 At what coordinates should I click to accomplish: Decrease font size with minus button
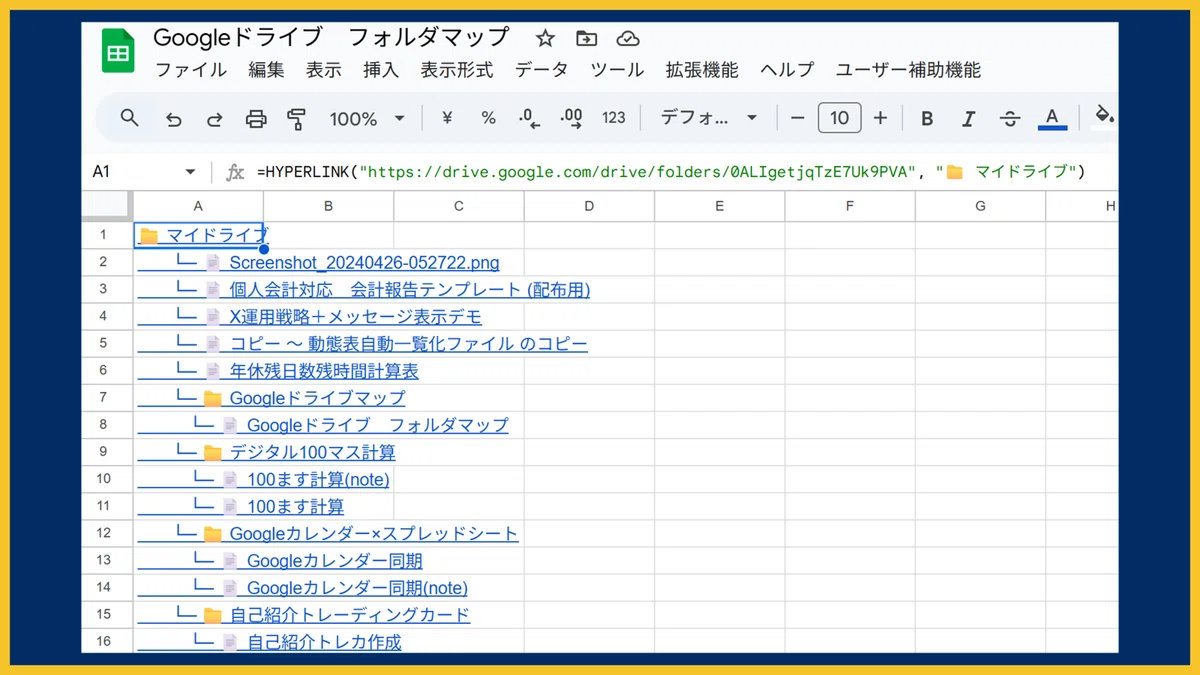797,118
